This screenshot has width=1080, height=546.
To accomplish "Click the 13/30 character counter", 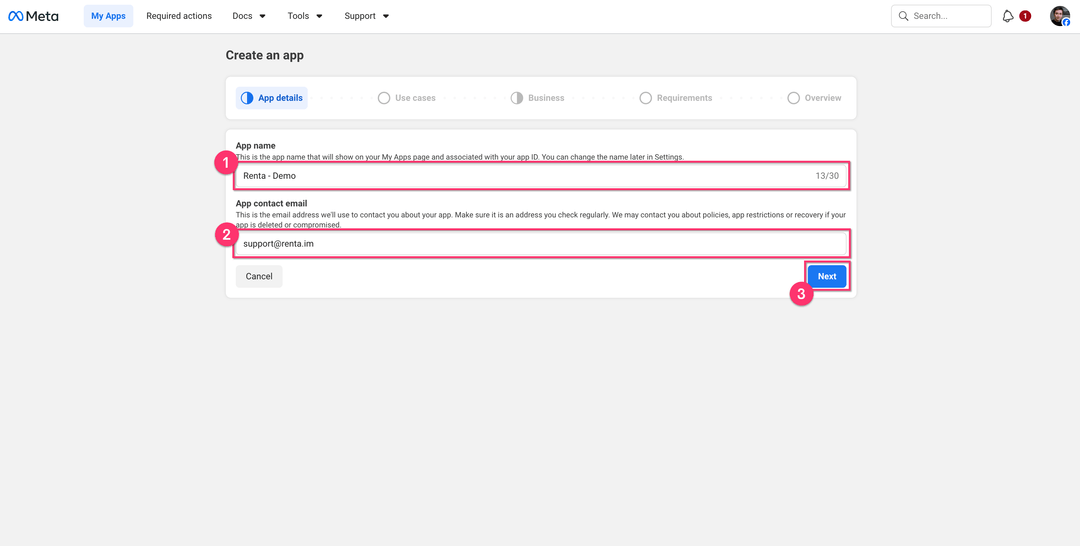I will pos(827,176).
